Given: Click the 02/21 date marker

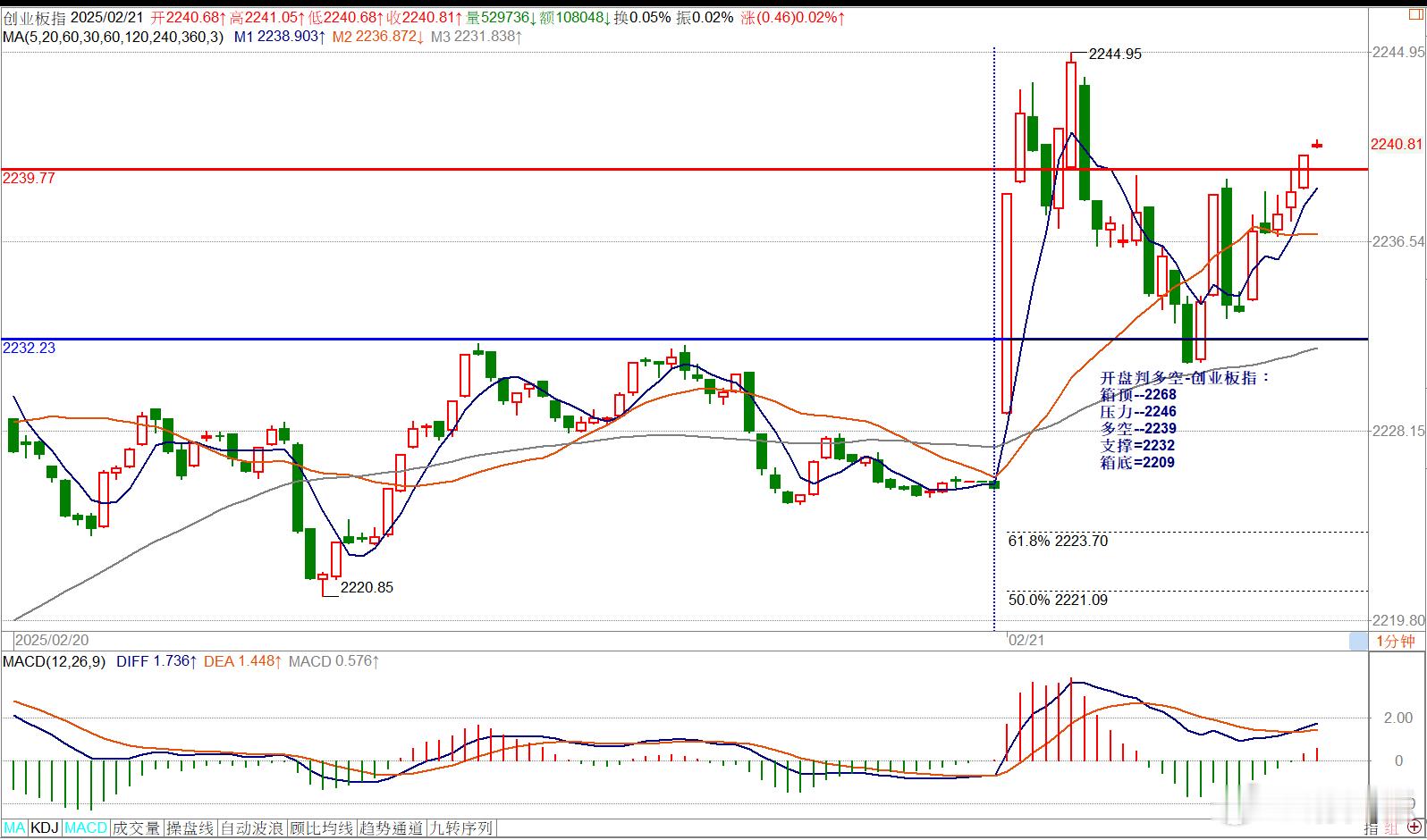Looking at the screenshot, I should coord(1026,641).
